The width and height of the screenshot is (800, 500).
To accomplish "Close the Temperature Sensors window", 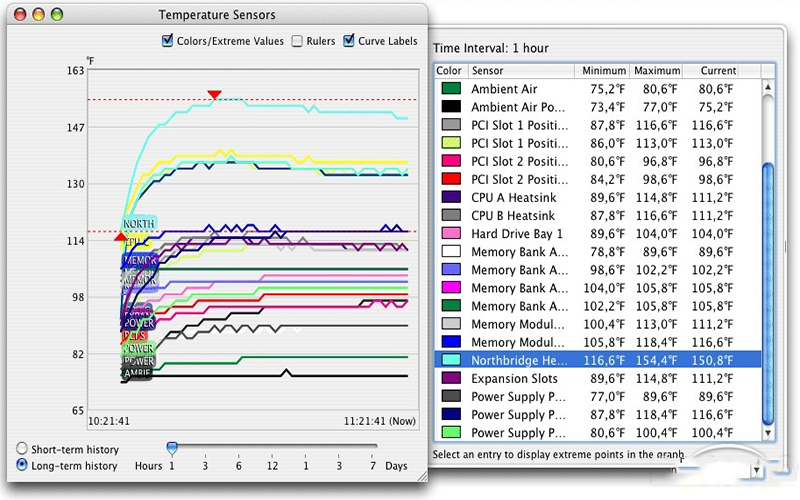I will (x=20, y=14).
